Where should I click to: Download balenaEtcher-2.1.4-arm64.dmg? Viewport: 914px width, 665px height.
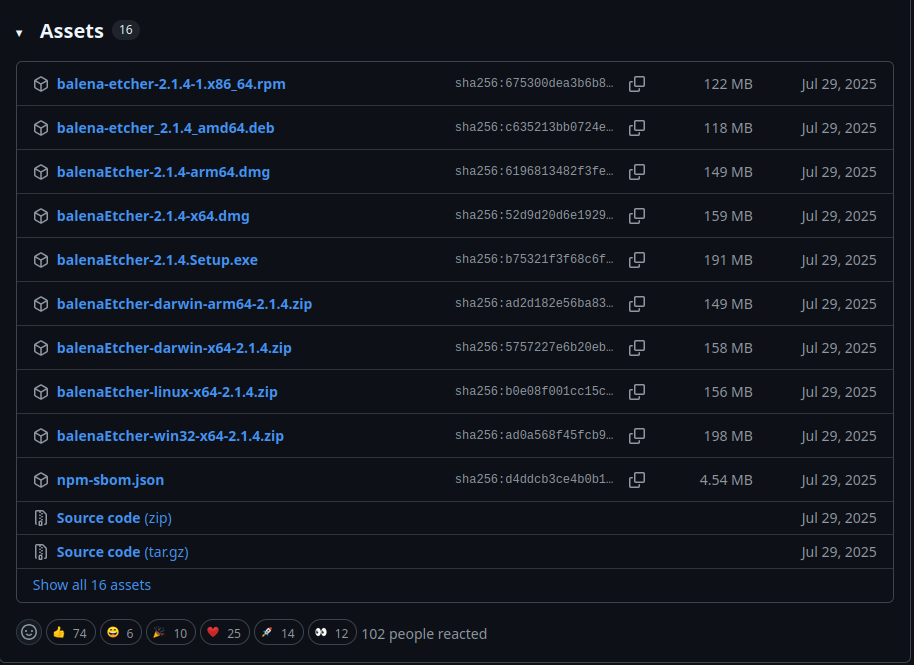click(x=162, y=172)
